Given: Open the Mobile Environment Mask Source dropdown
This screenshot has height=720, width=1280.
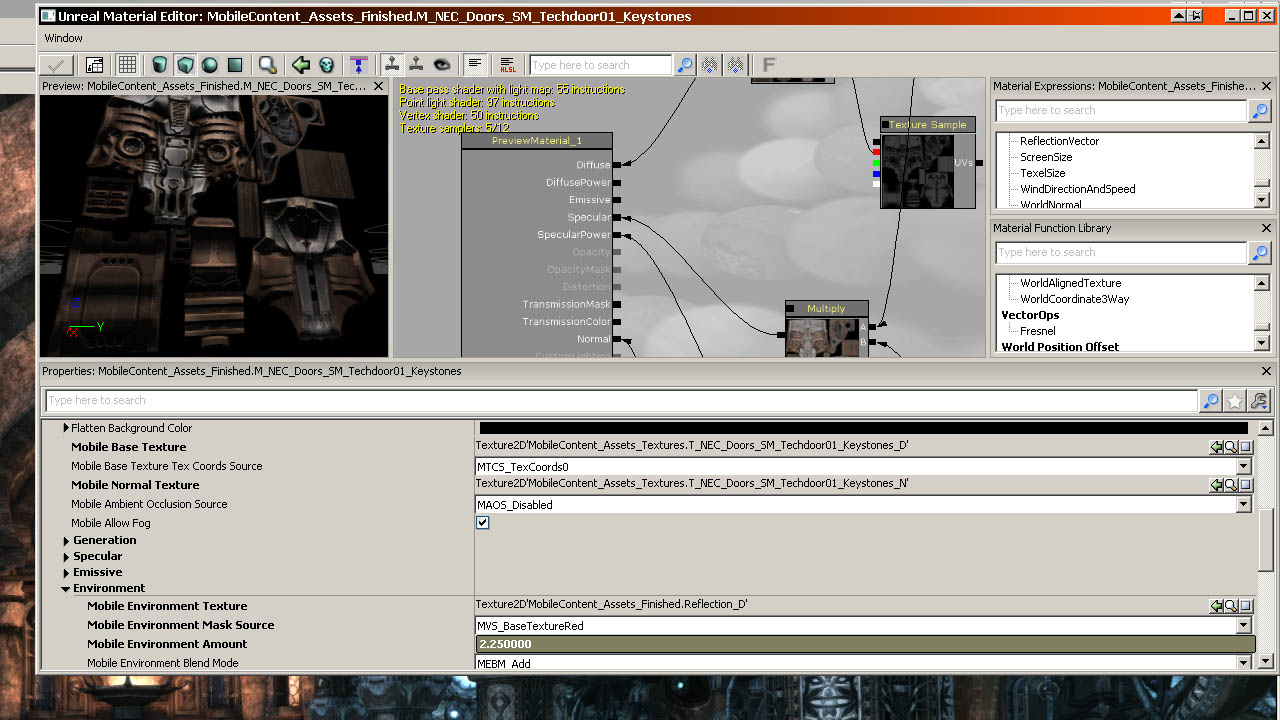Looking at the screenshot, I should coord(1244,626).
